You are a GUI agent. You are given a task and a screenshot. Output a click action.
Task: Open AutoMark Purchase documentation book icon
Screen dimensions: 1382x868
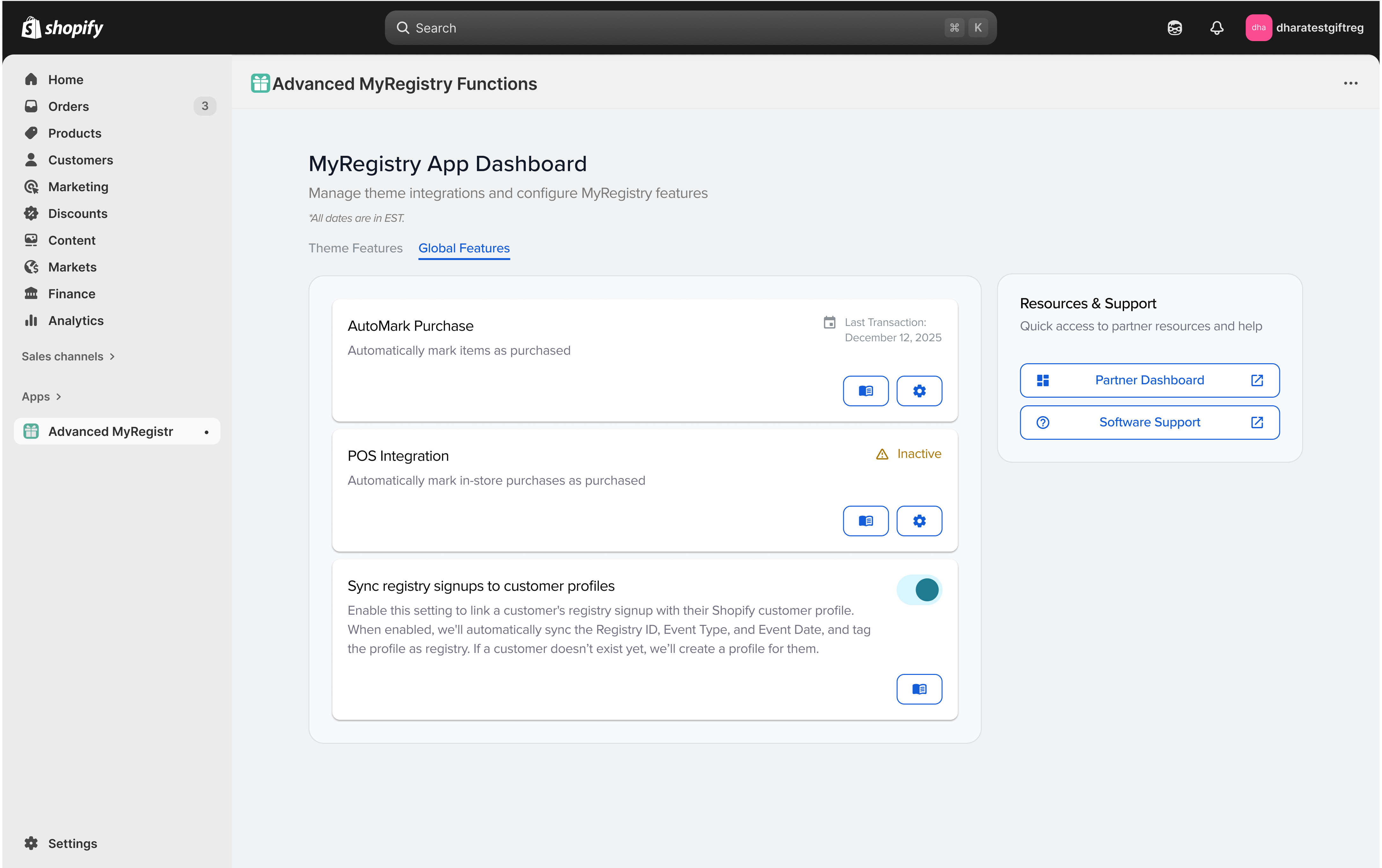[x=866, y=391]
